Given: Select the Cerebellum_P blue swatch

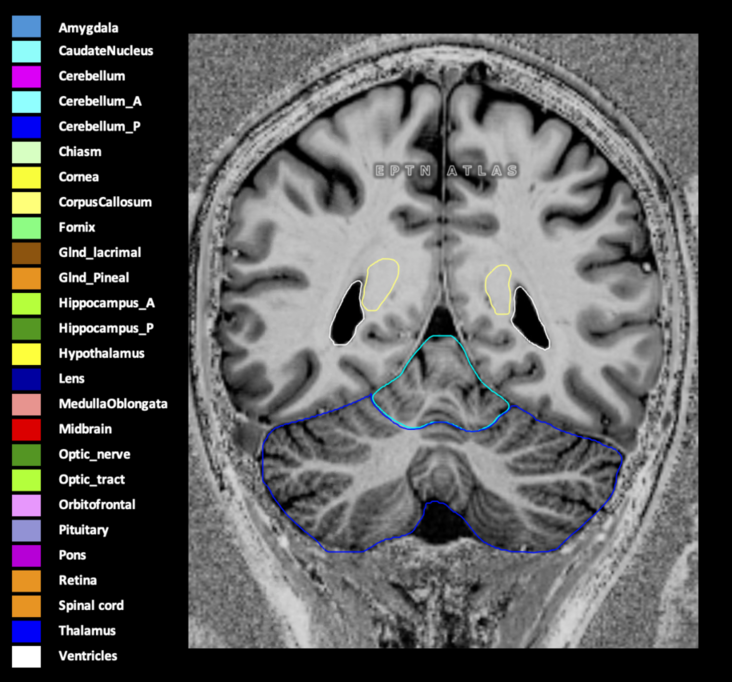Looking at the screenshot, I should click(x=26, y=127).
